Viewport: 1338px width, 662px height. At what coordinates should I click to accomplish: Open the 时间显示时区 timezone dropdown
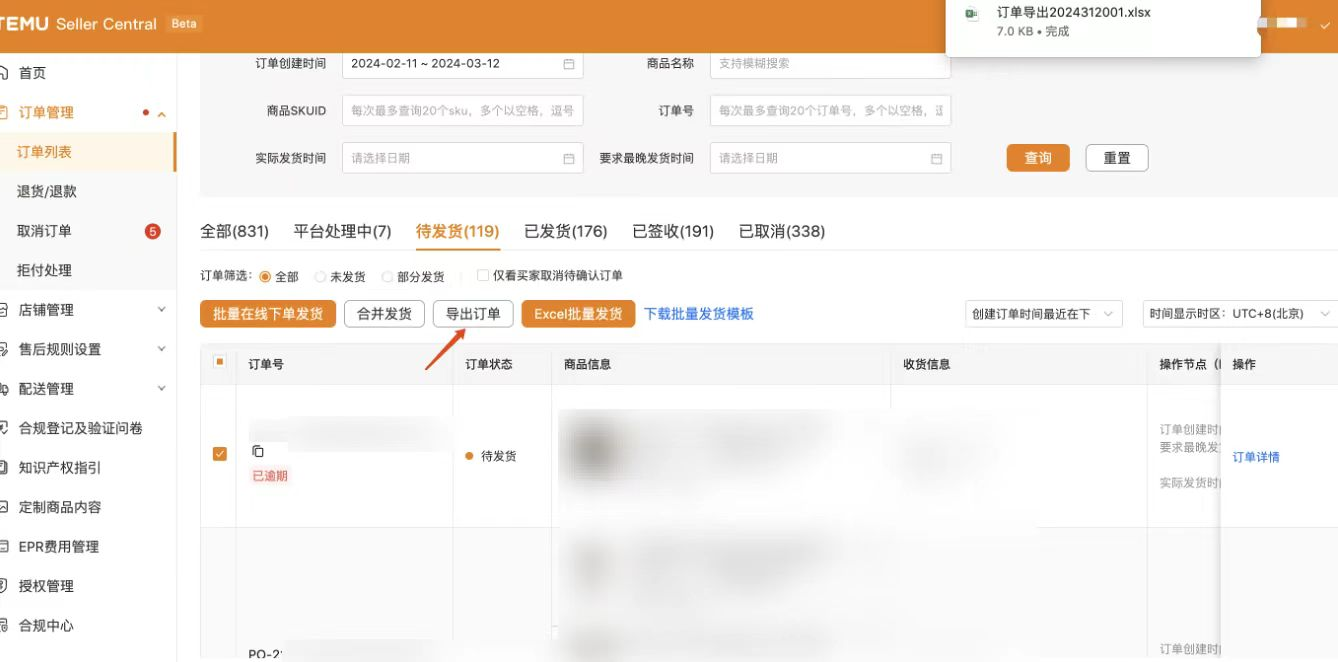(x=1239, y=314)
